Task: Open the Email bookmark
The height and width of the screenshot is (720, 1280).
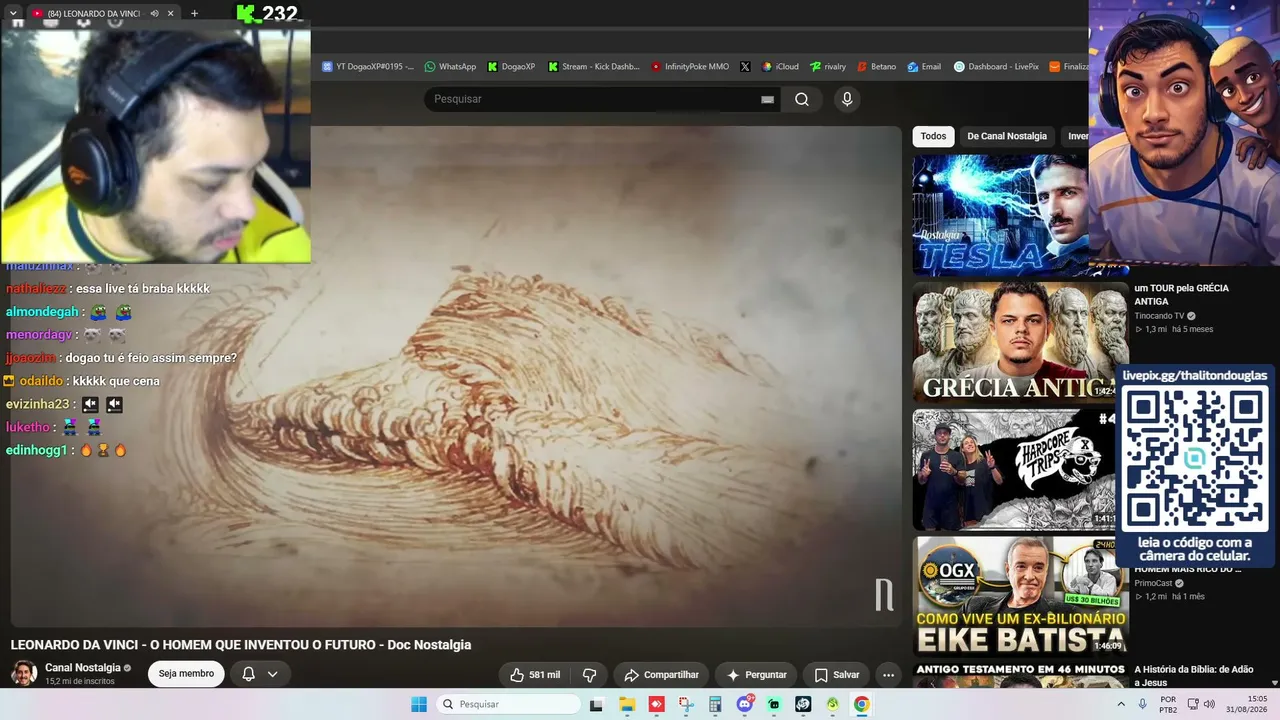Action: coord(924,67)
